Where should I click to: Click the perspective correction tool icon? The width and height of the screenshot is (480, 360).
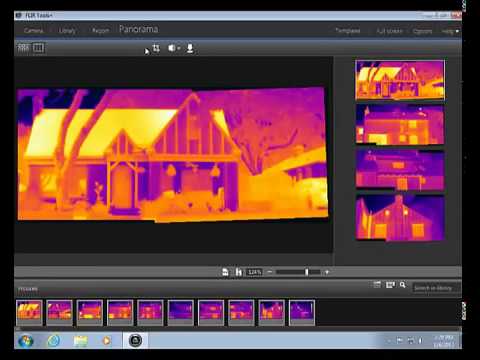tap(171, 48)
